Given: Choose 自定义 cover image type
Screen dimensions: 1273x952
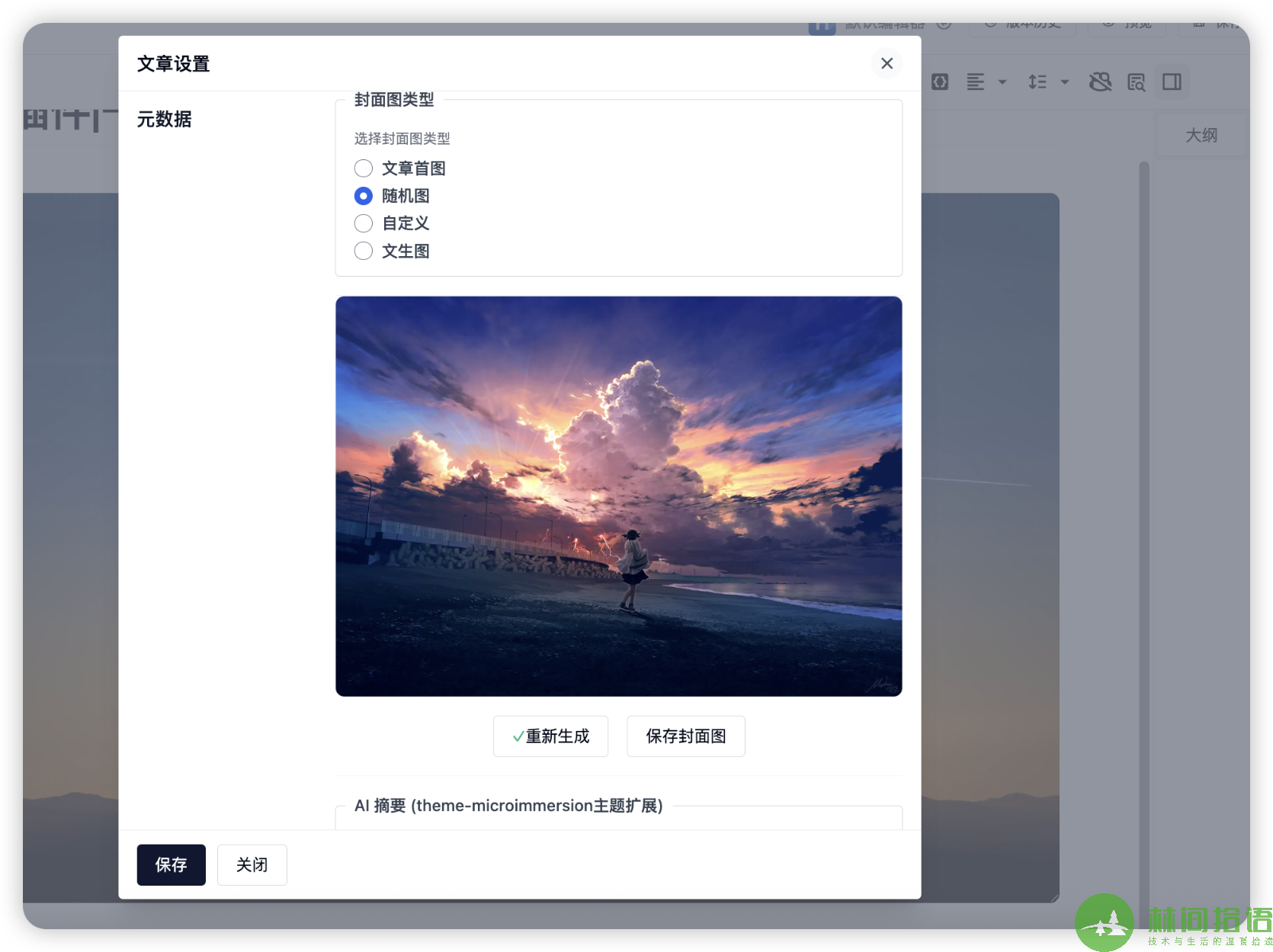Looking at the screenshot, I should (364, 223).
